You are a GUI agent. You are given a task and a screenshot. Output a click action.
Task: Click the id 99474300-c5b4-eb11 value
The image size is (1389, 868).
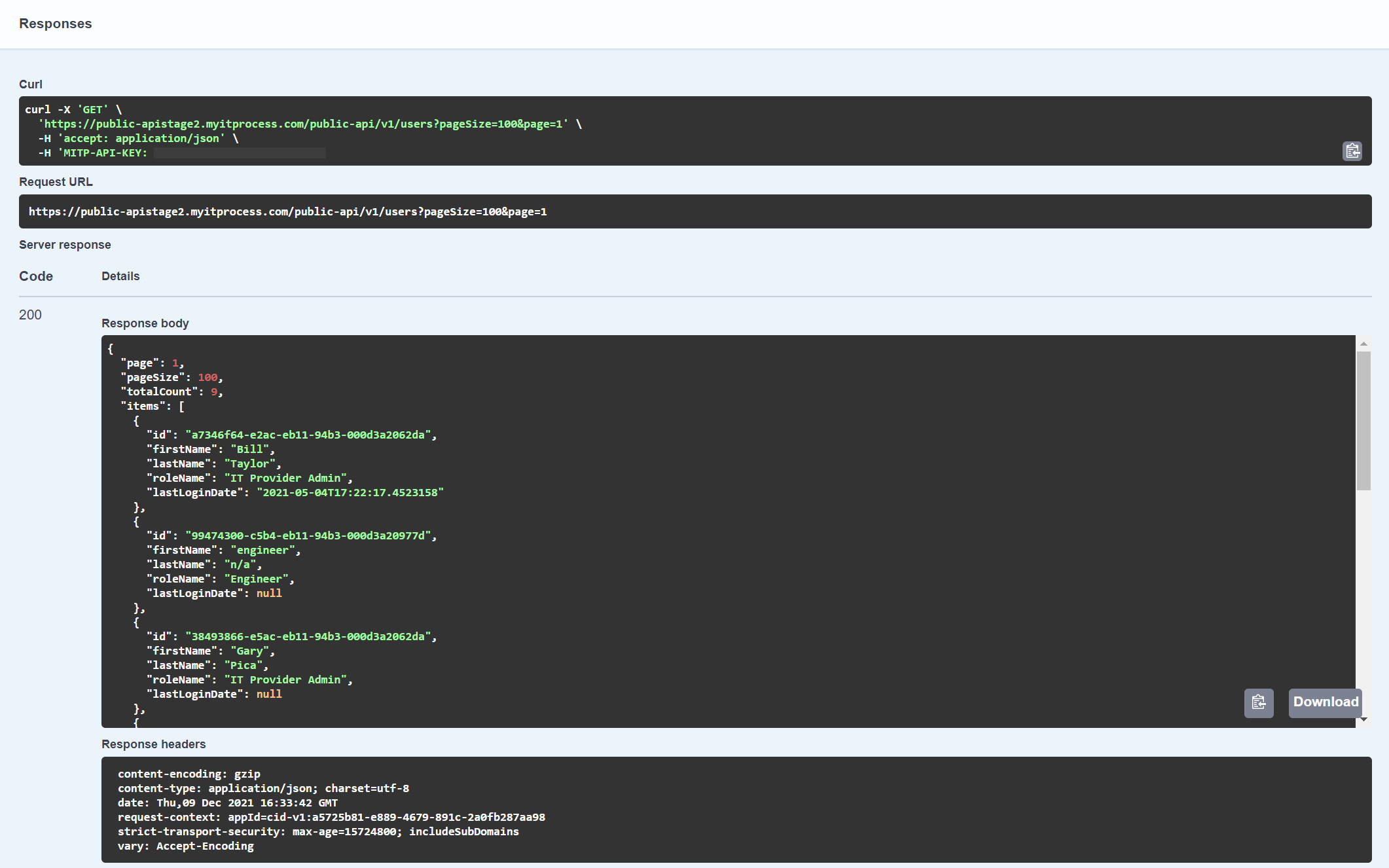click(308, 535)
